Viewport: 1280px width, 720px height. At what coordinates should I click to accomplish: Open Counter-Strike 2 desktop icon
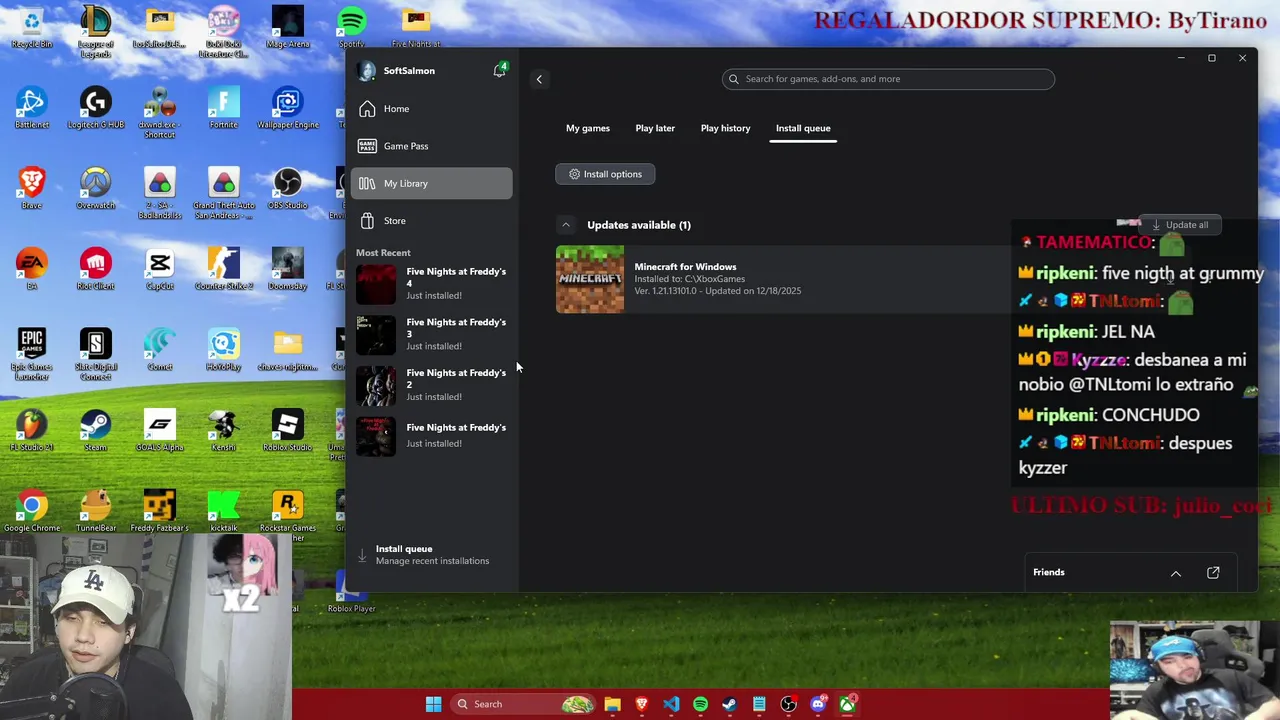(223, 270)
